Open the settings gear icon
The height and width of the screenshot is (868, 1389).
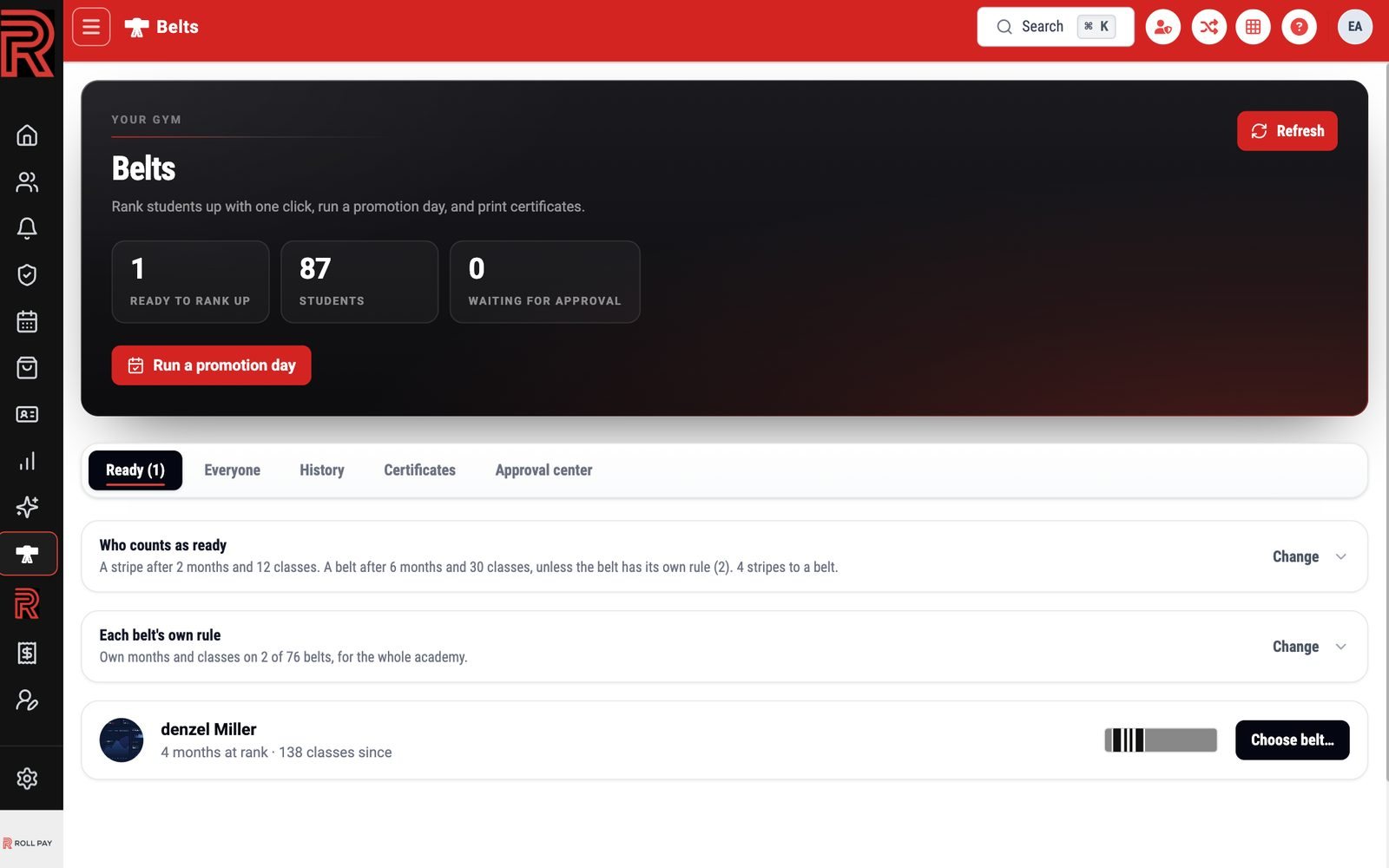(27, 779)
